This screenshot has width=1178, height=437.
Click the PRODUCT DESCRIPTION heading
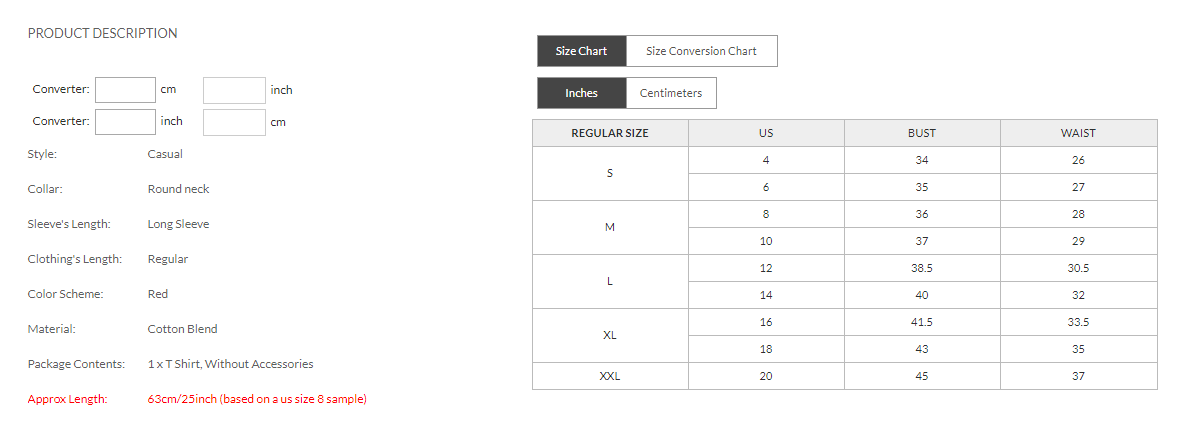pos(102,33)
